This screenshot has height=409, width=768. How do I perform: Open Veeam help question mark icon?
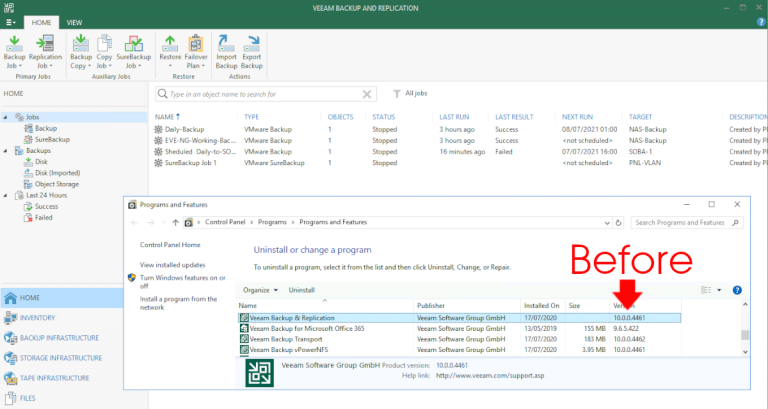pos(761,22)
